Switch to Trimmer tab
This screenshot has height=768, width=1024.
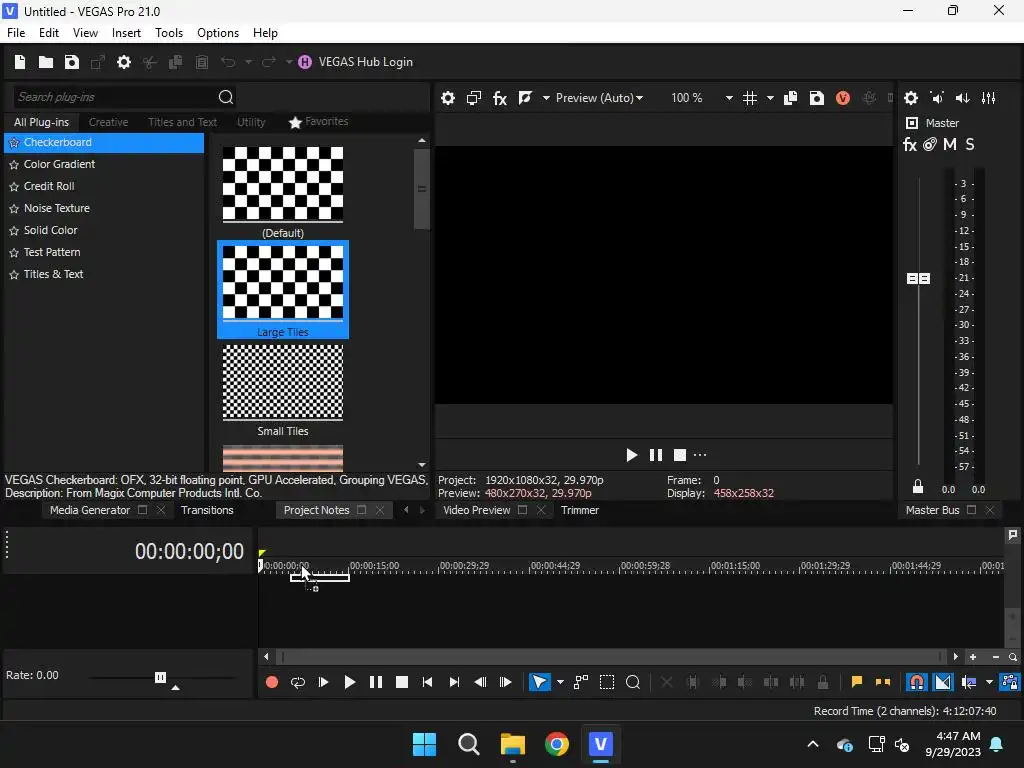579,510
